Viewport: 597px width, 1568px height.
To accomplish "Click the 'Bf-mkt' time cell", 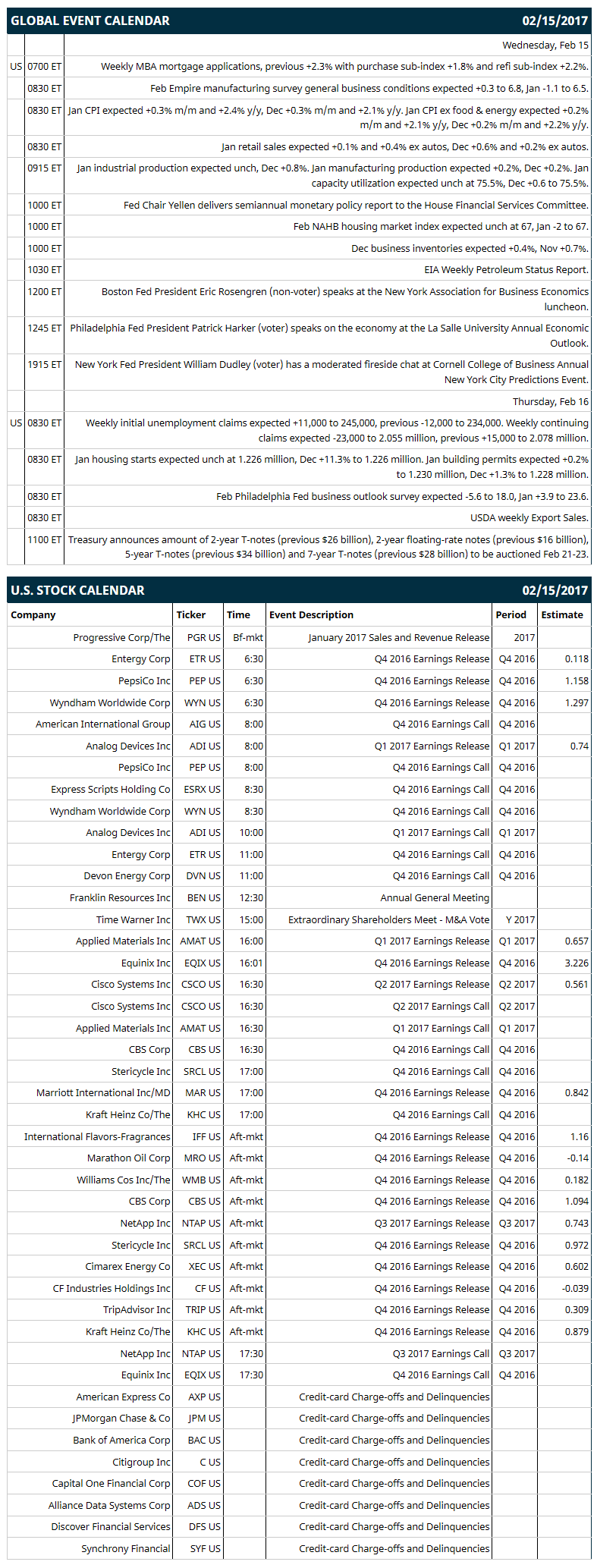I will point(248,637).
